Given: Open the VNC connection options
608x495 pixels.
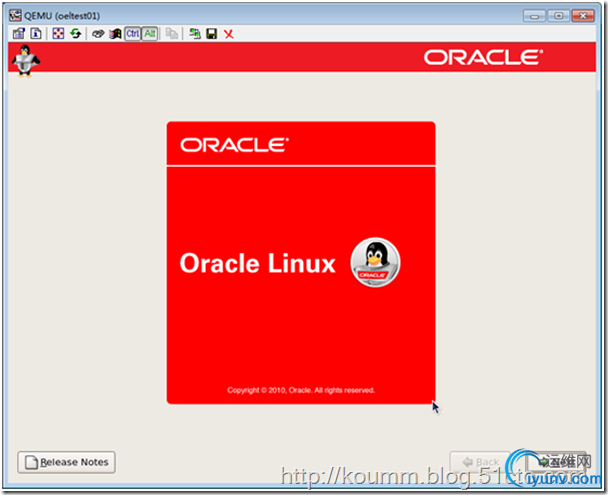Looking at the screenshot, I should coord(19,34).
